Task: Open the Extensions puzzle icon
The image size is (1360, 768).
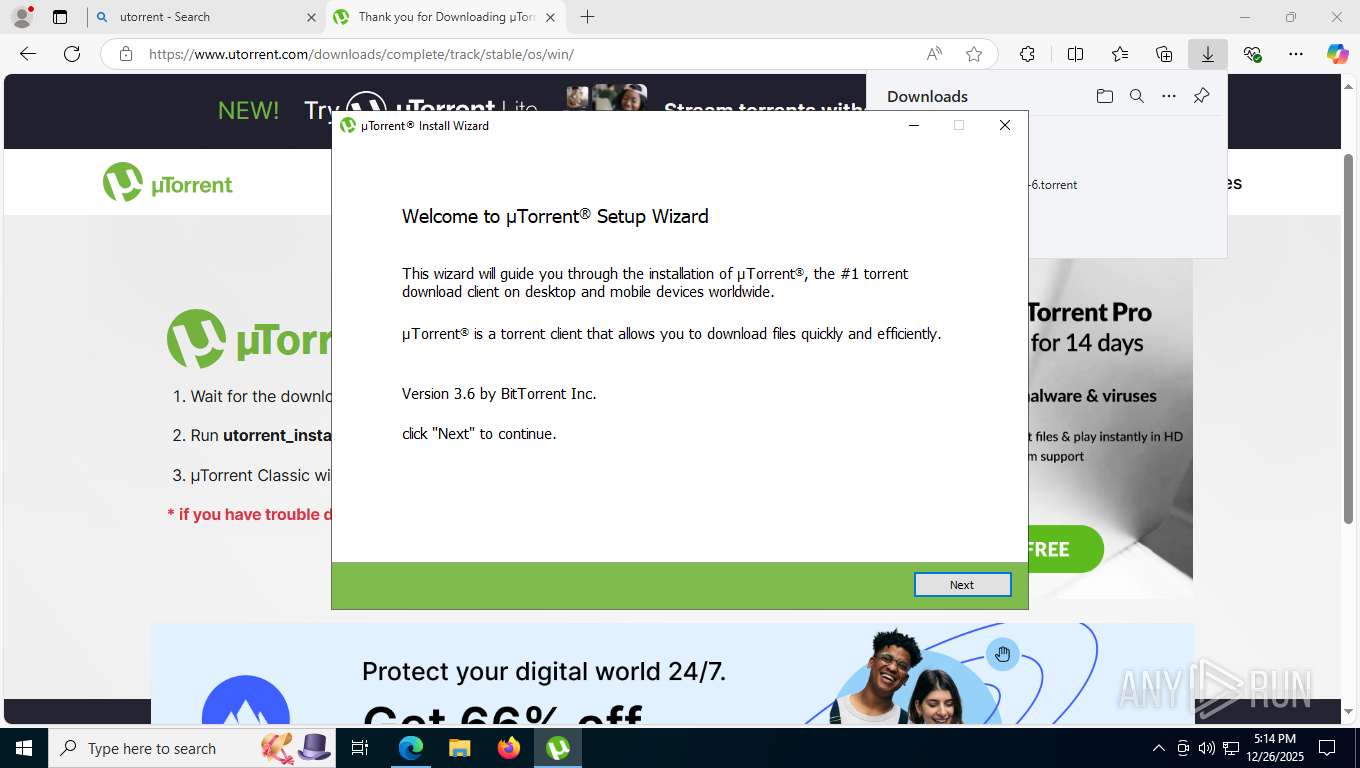Action: [x=1027, y=54]
